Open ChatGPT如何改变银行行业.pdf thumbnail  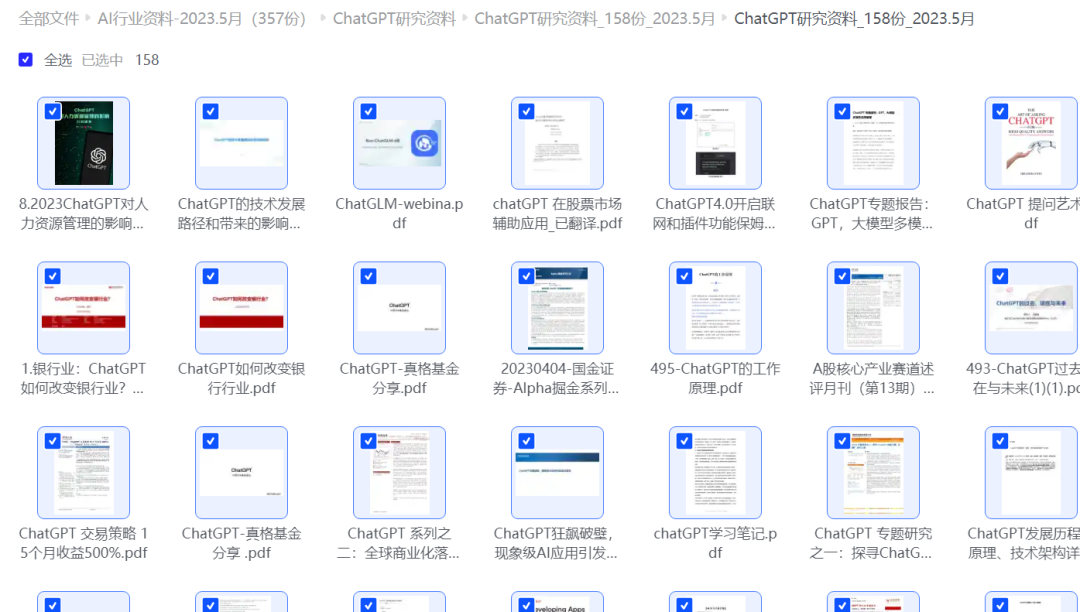pyautogui.click(x=241, y=308)
